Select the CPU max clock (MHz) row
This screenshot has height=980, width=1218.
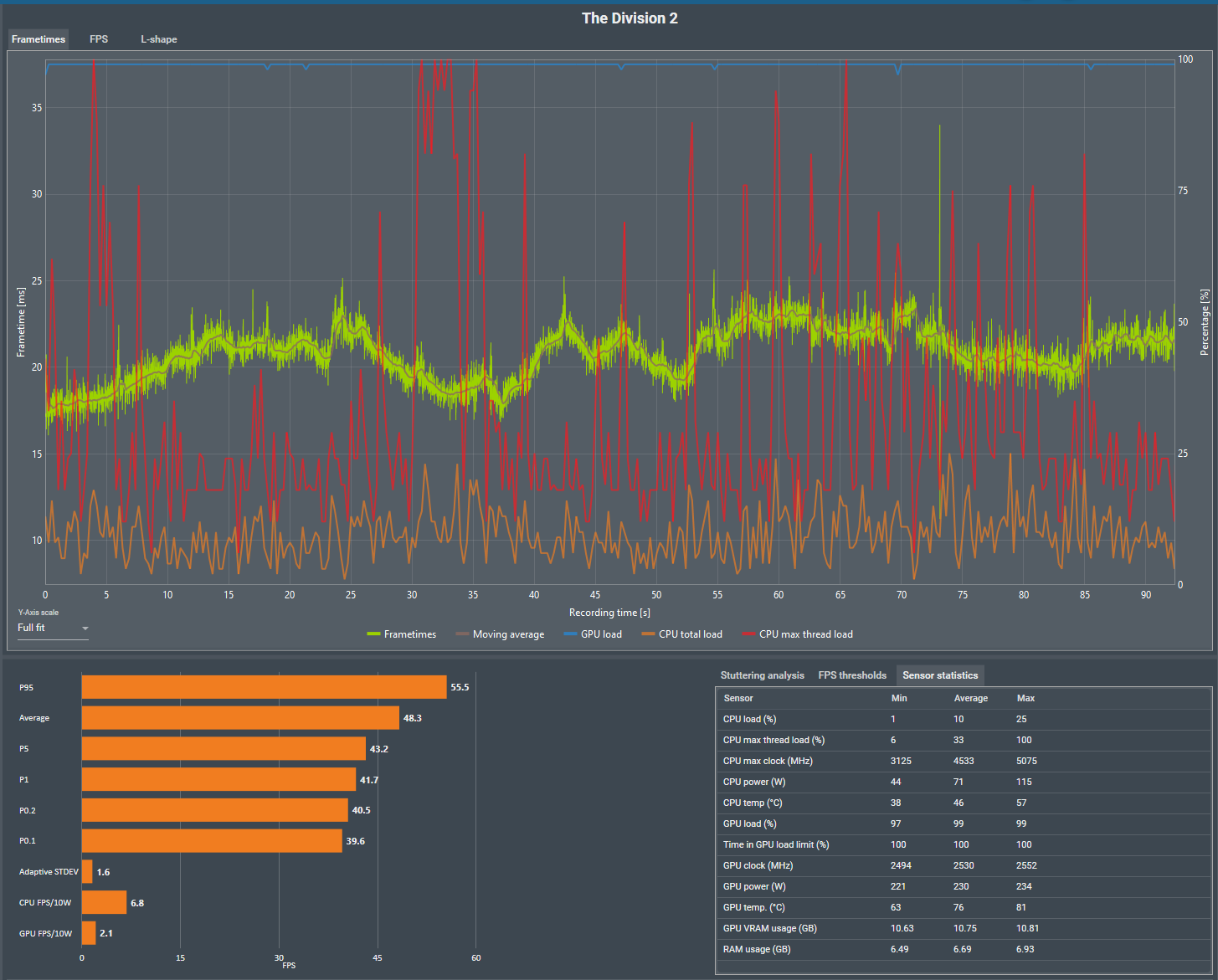coord(964,761)
